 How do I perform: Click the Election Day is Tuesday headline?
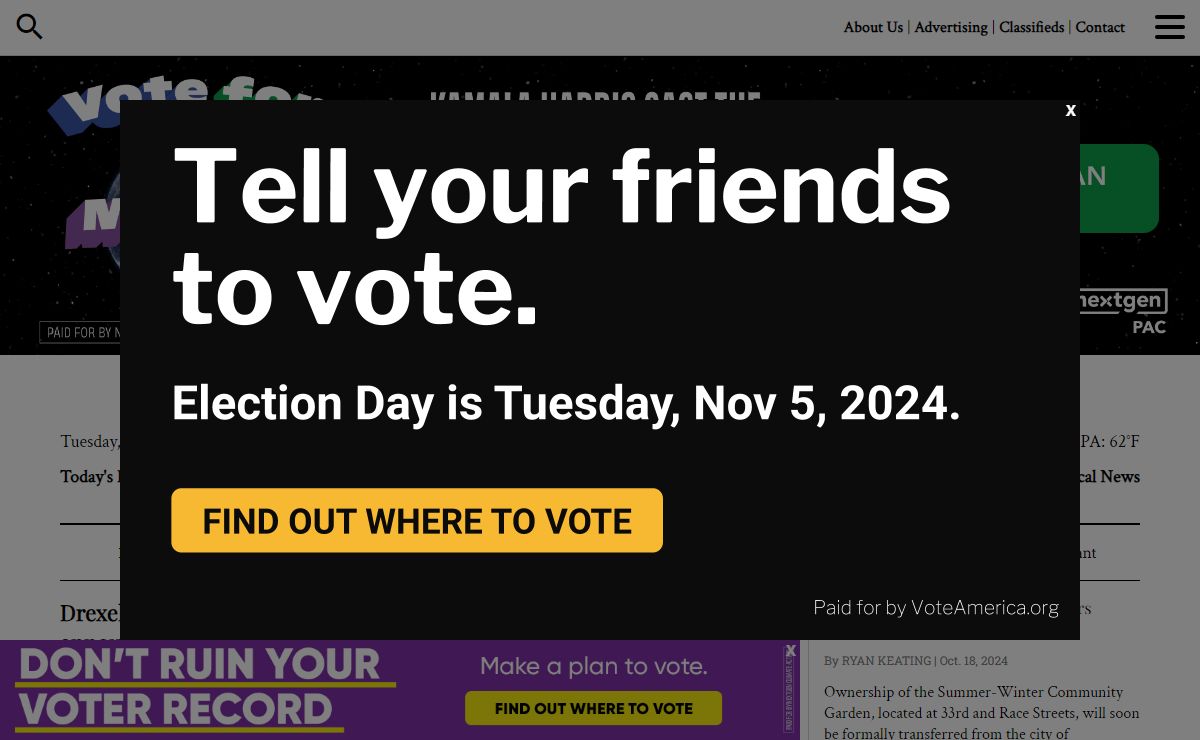tap(566, 403)
